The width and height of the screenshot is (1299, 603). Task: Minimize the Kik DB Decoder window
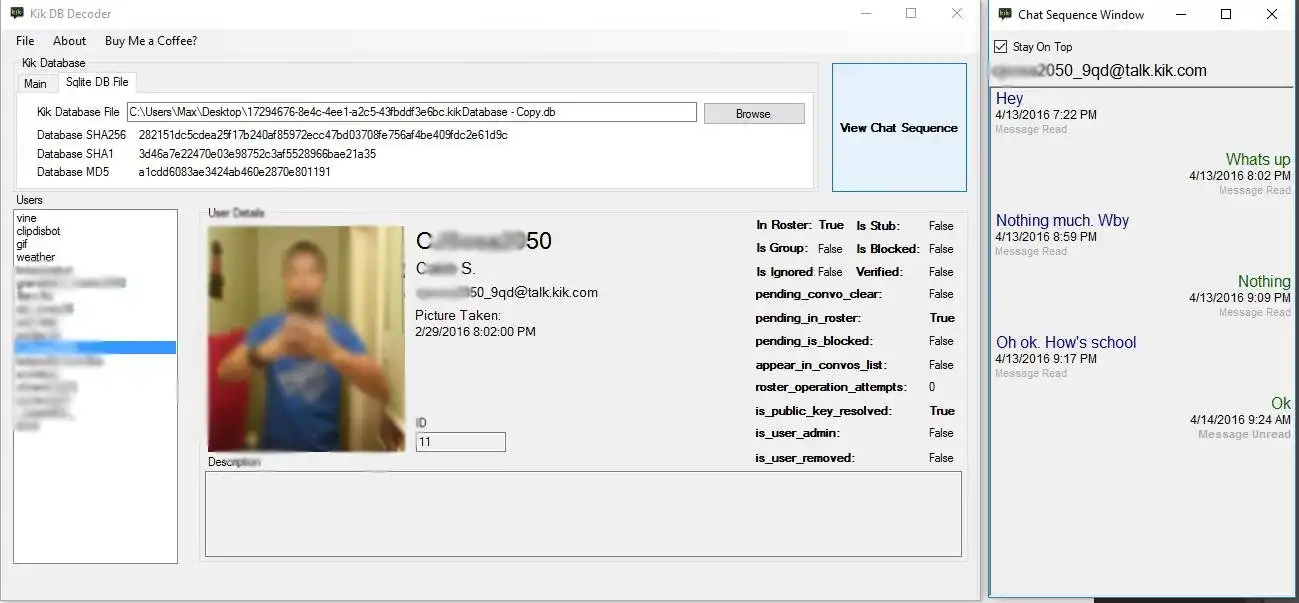866,14
